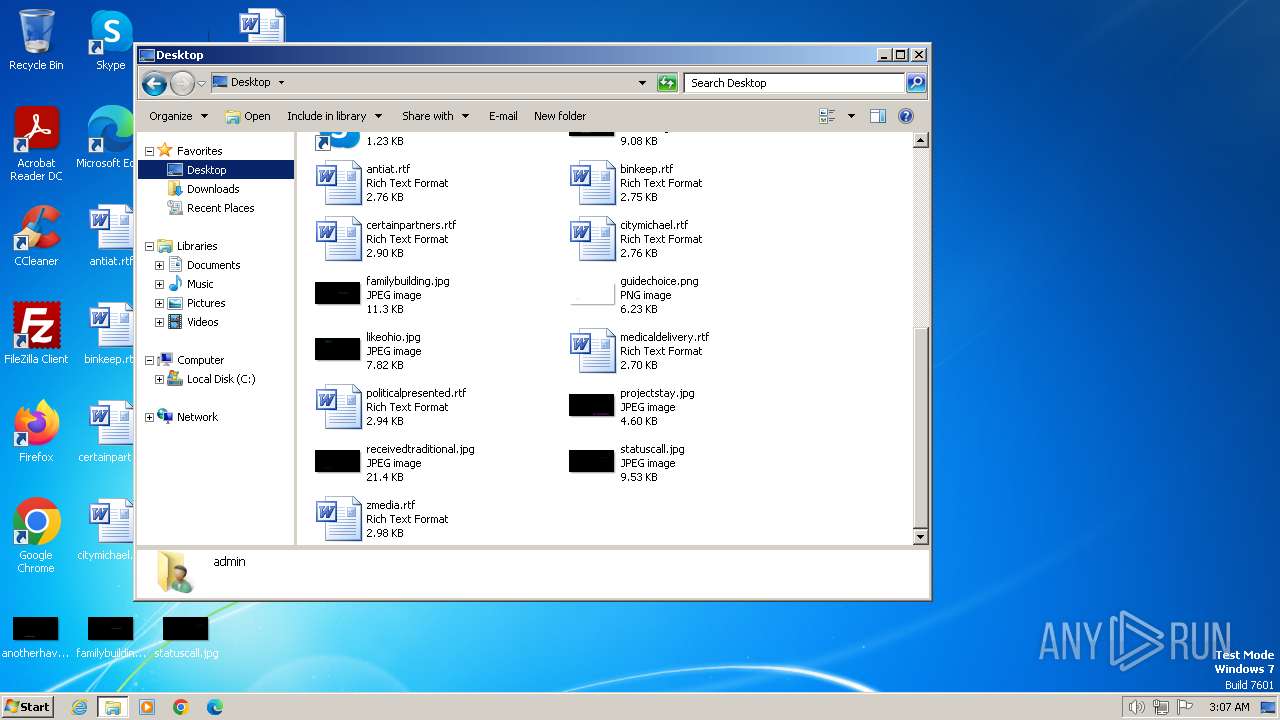Select citymichael.rtf document icon in Explorer
The image size is (1280, 720).
(x=593, y=239)
